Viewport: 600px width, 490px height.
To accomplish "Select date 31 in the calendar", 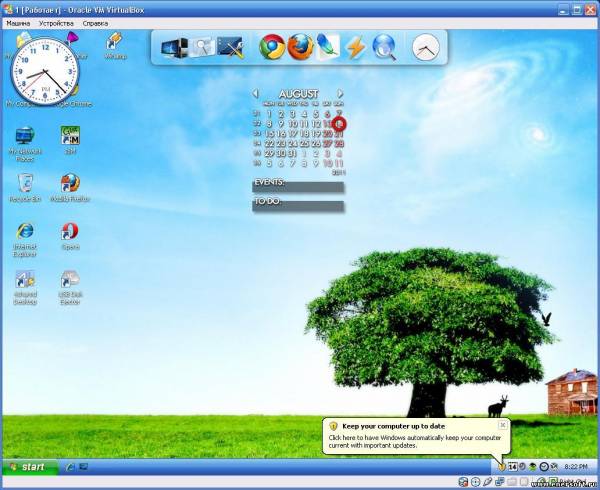I will [x=293, y=154].
